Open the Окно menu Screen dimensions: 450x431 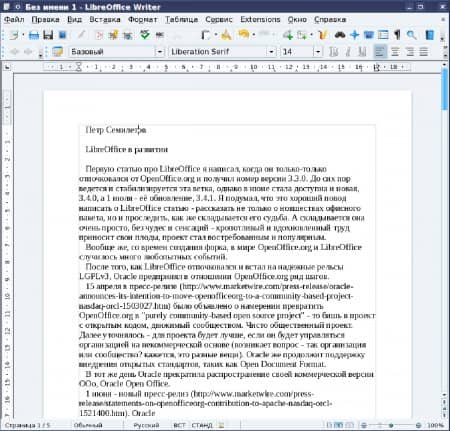(x=297, y=19)
